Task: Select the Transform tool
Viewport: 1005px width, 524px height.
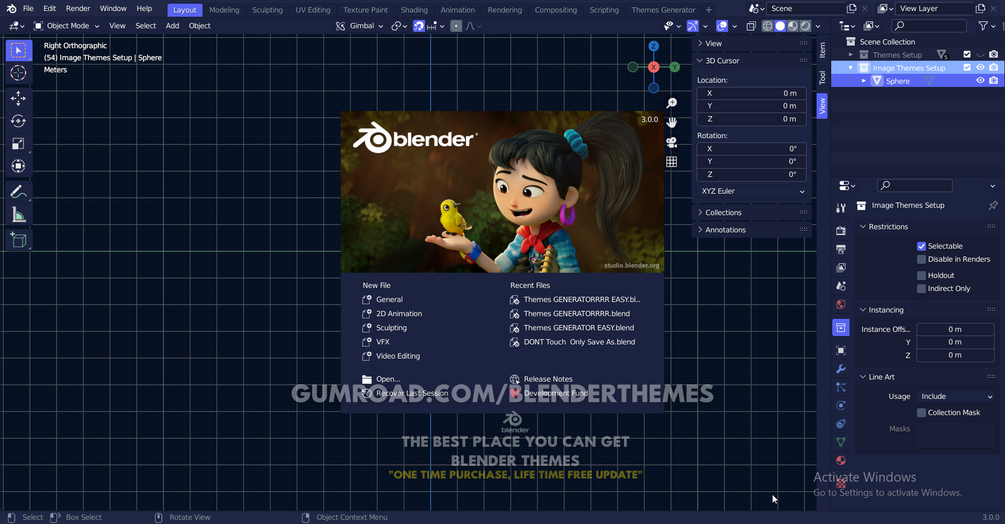Action: (x=18, y=166)
